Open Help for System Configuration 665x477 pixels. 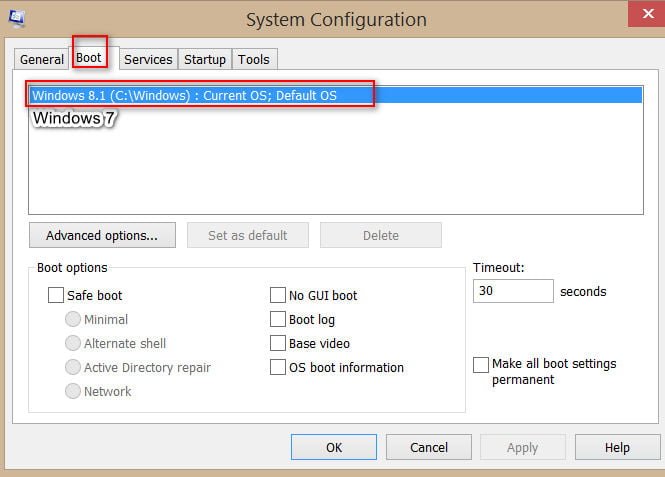pyautogui.click(x=618, y=447)
